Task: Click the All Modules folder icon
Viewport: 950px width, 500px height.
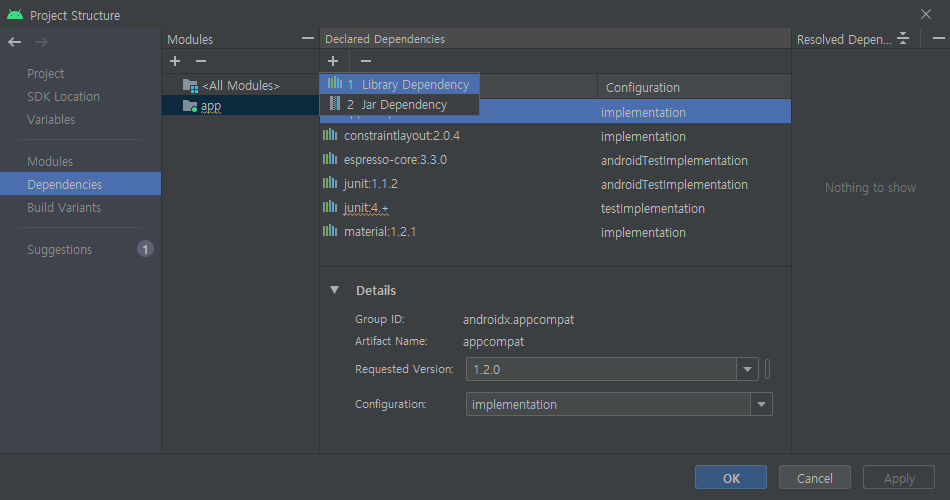Action: [x=190, y=85]
